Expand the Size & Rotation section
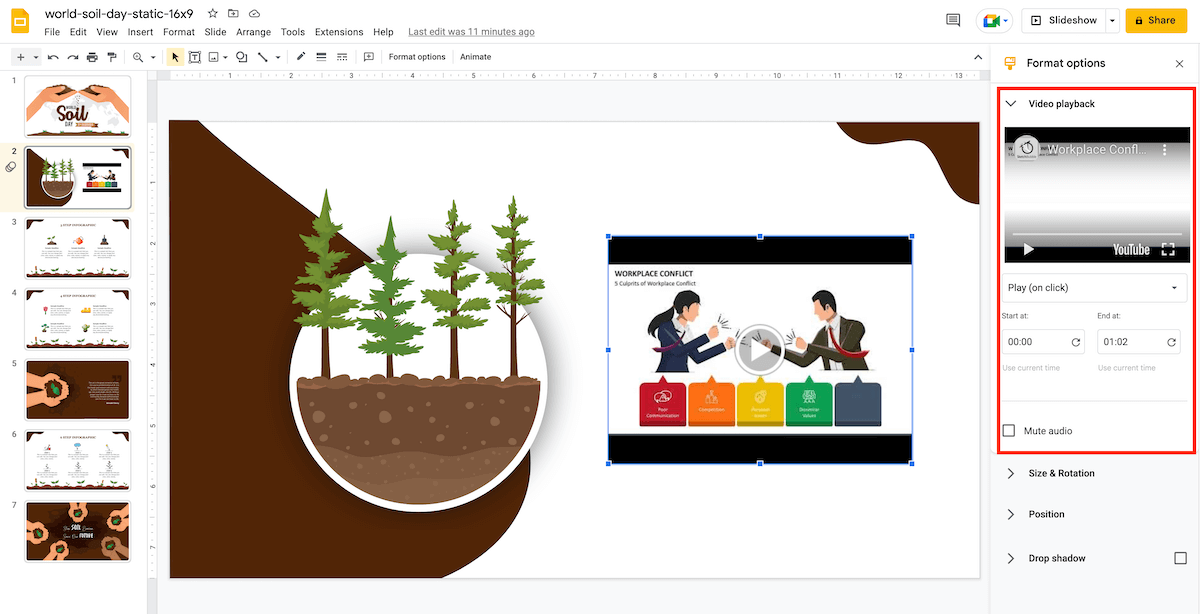This screenshot has height=614, width=1200. [1012, 473]
